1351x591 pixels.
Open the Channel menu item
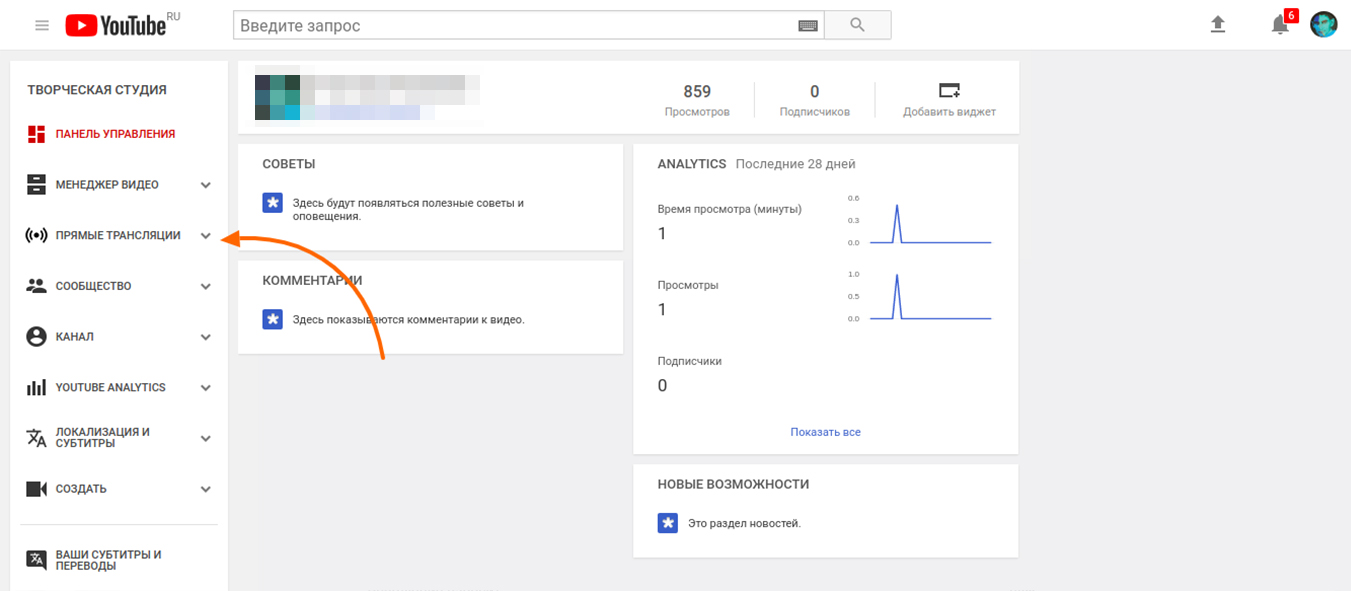(119, 337)
